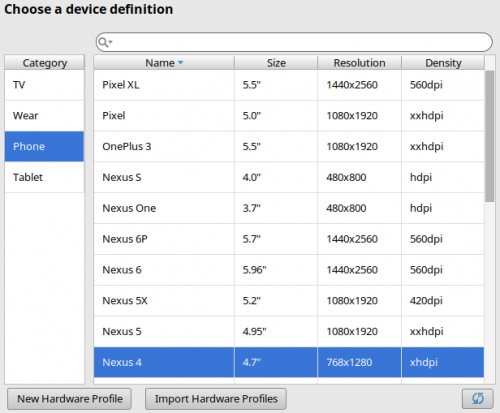
Task: Select the OnePlus 3 device
Action: coord(289,146)
